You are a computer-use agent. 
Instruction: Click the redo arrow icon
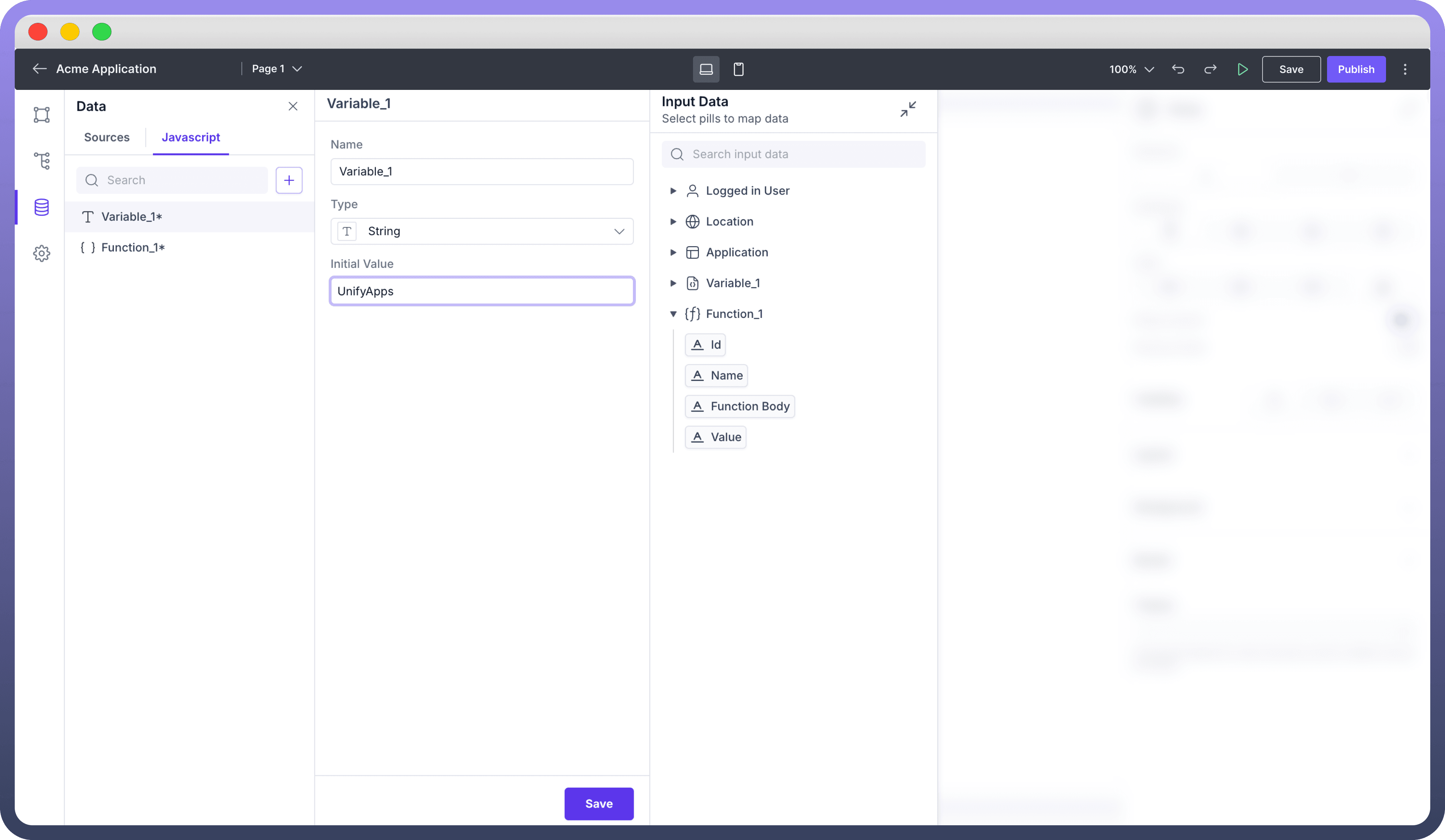1210,69
